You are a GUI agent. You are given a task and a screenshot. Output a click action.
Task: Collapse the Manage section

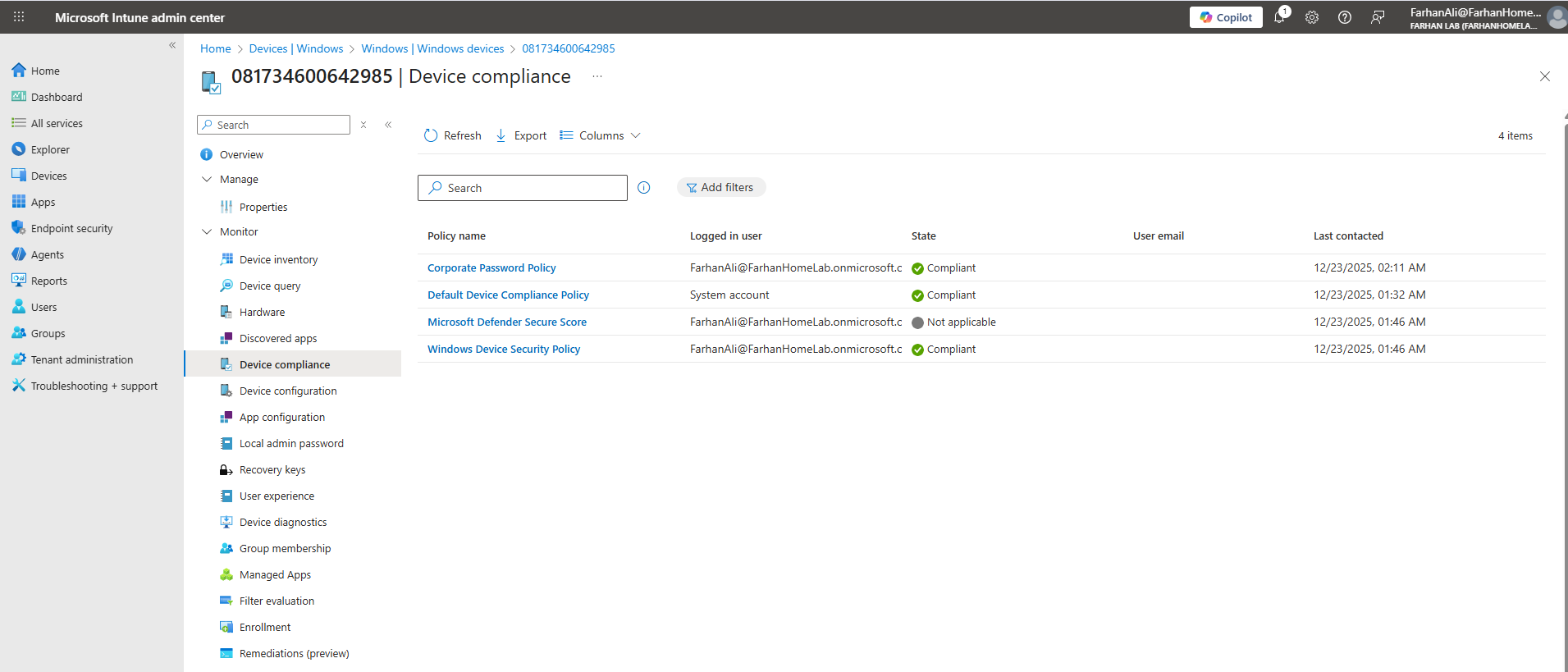[x=207, y=179]
